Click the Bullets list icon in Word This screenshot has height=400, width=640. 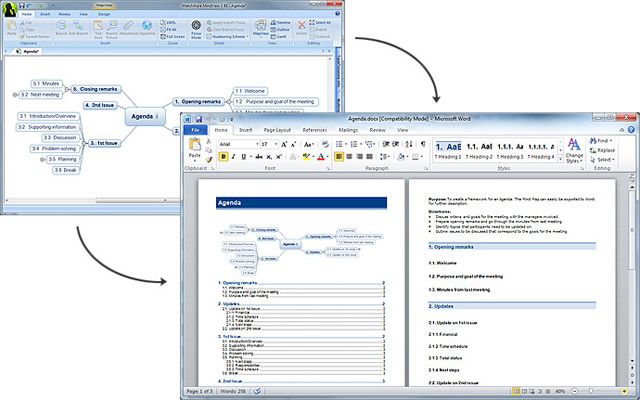[x=340, y=144]
